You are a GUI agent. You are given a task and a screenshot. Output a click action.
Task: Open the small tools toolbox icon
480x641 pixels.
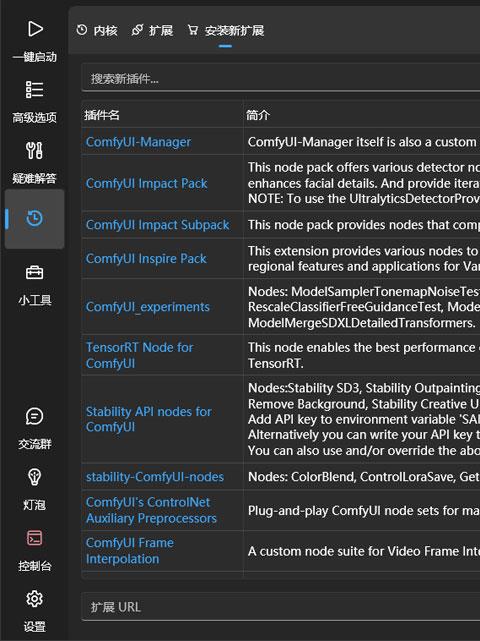[x=34, y=272]
